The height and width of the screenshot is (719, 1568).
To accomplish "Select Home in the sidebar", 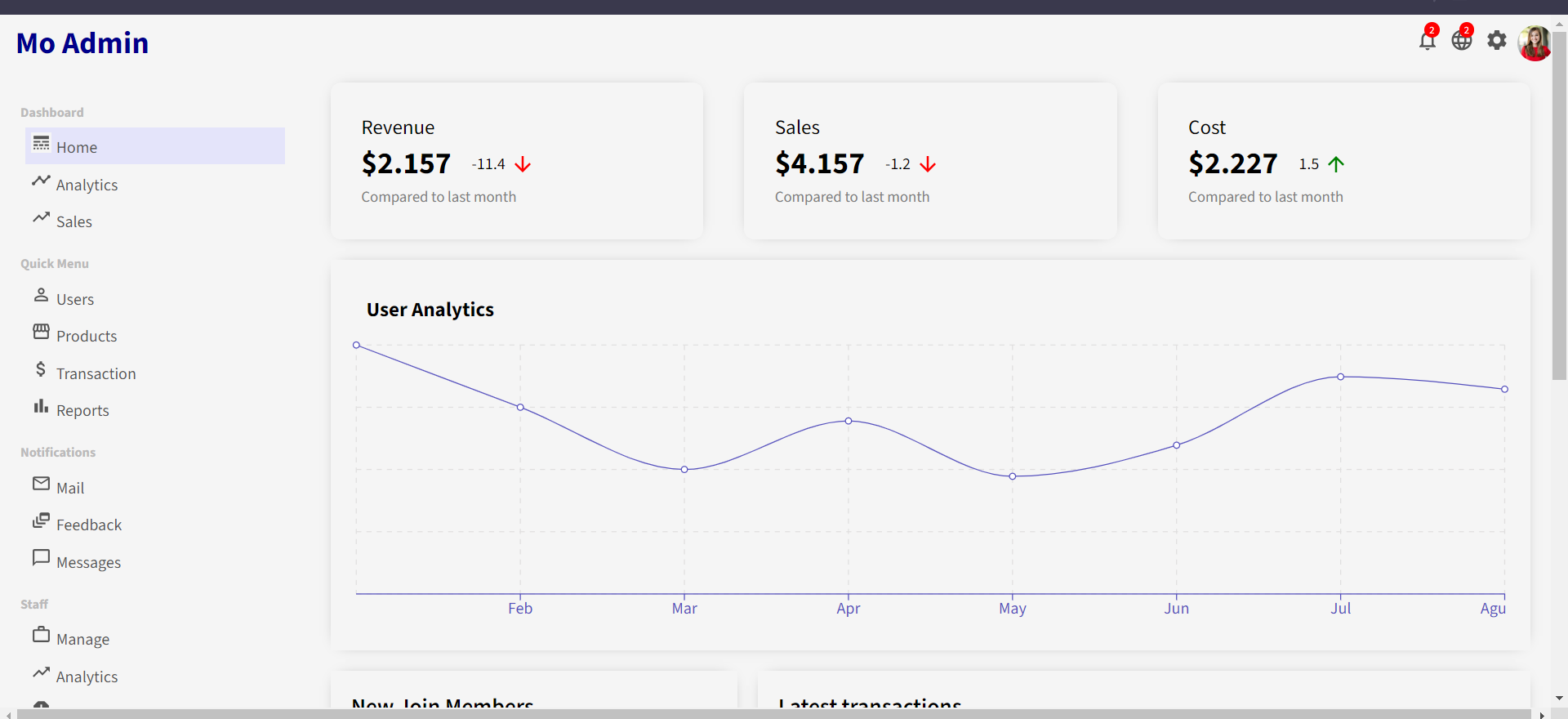I will click(x=77, y=147).
